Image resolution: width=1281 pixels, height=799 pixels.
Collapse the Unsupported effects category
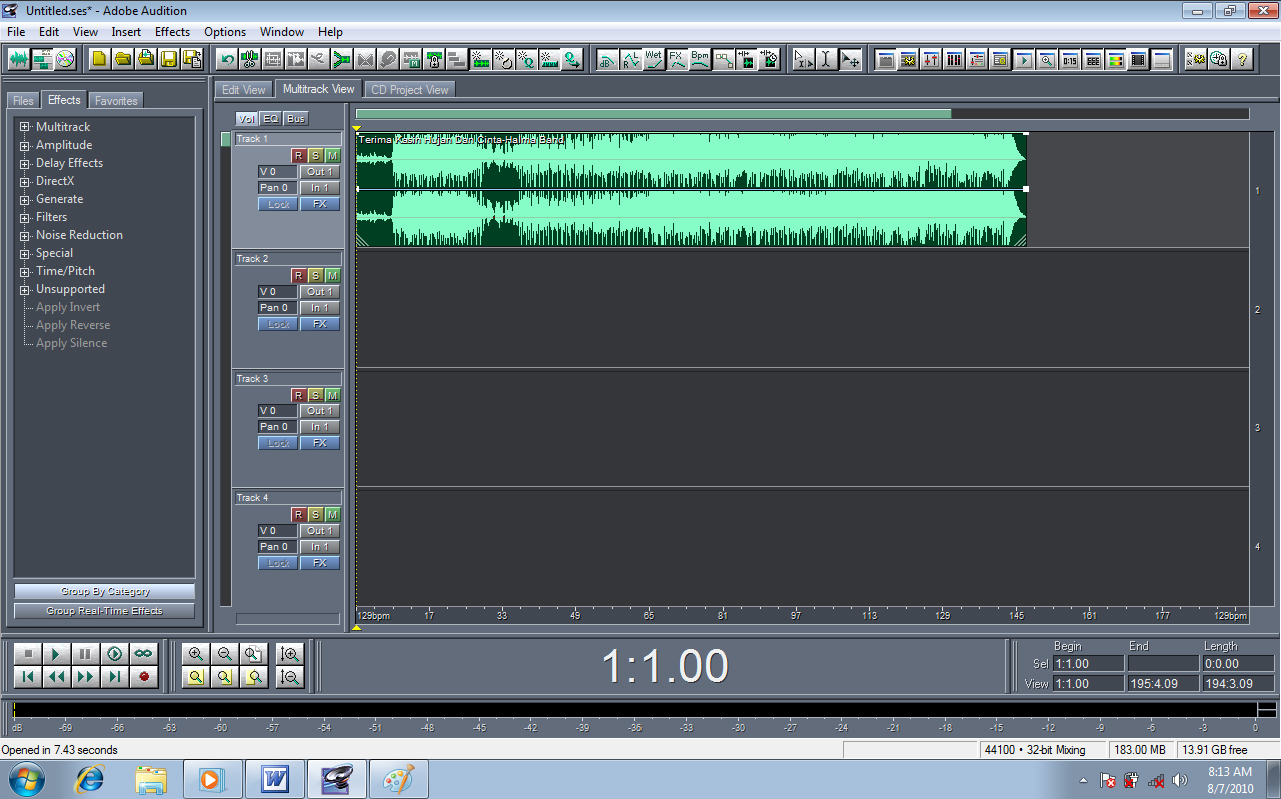pos(24,289)
